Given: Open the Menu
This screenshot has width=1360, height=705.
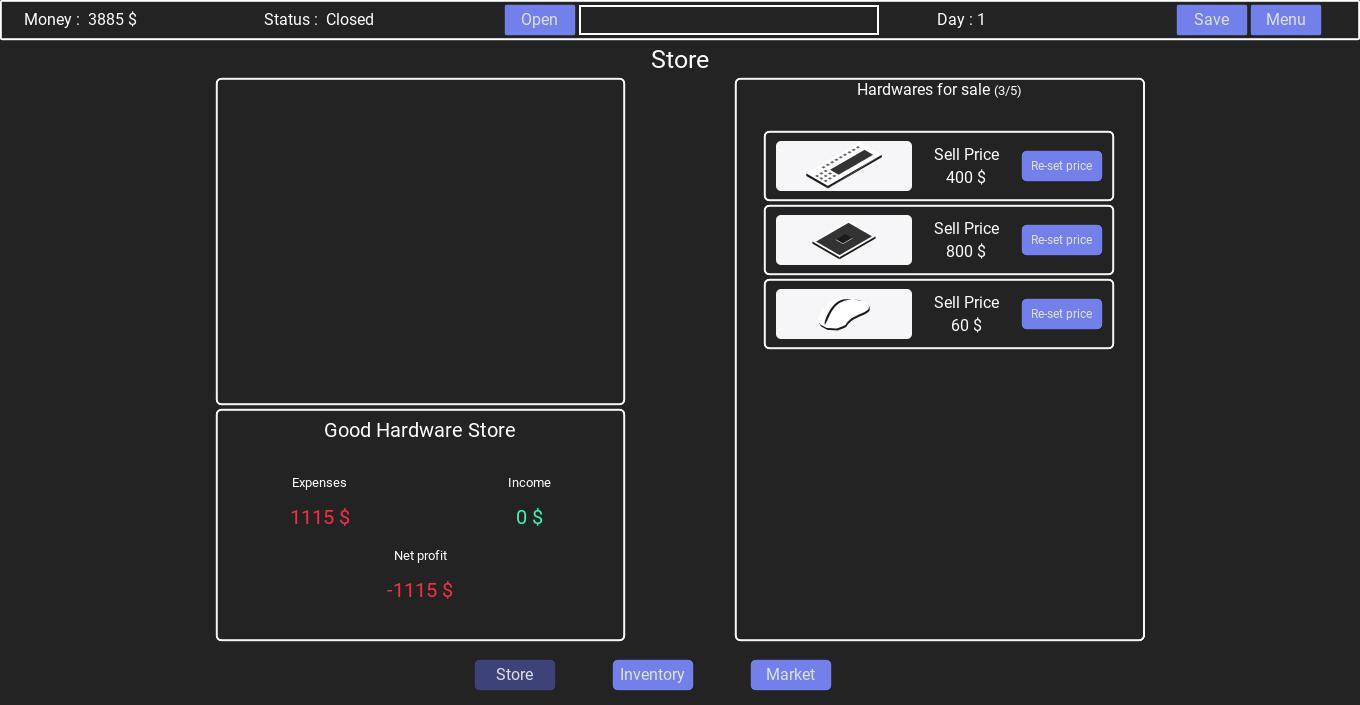Looking at the screenshot, I should [x=1285, y=20].
